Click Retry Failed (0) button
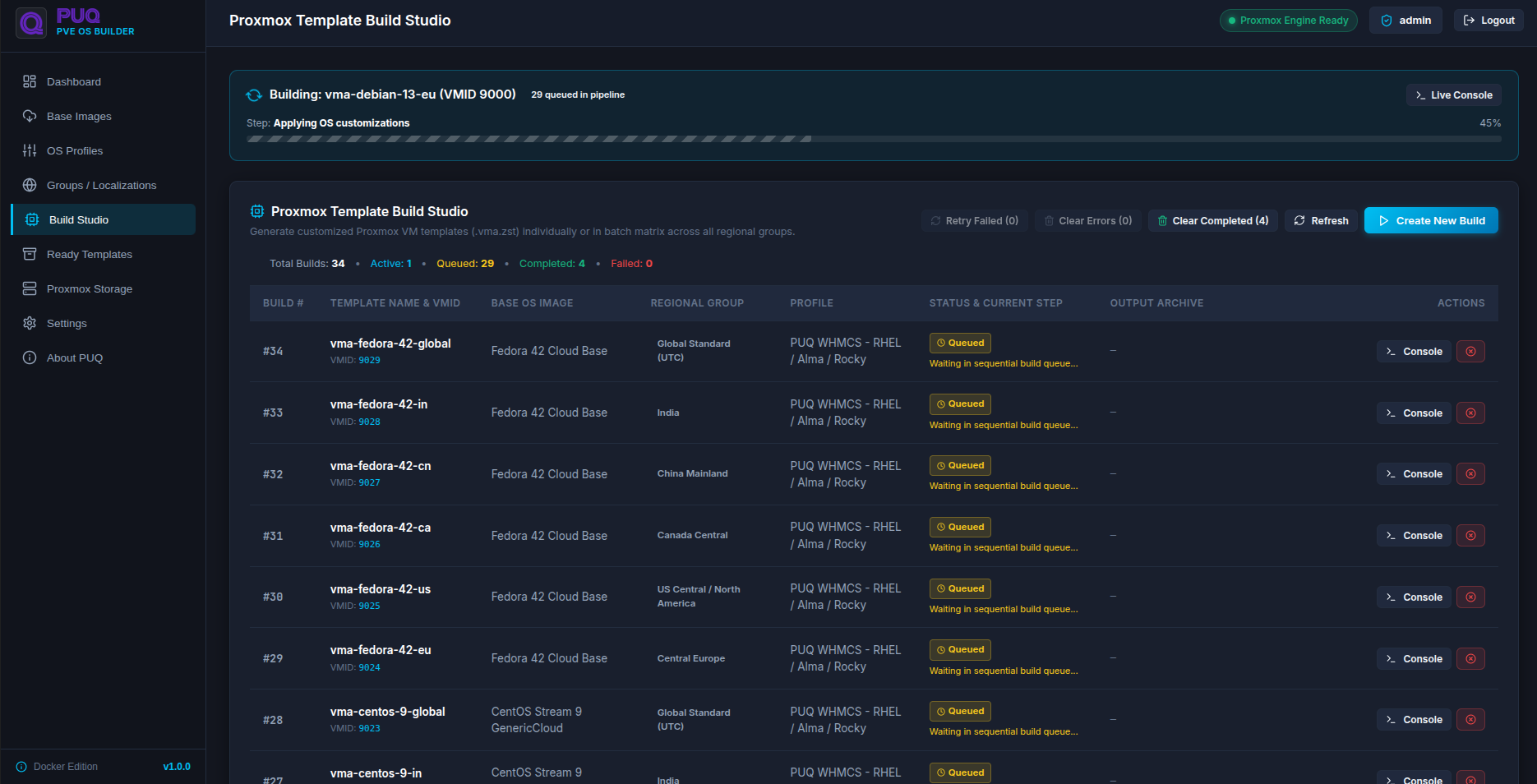The height and width of the screenshot is (784, 1537). [974, 220]
